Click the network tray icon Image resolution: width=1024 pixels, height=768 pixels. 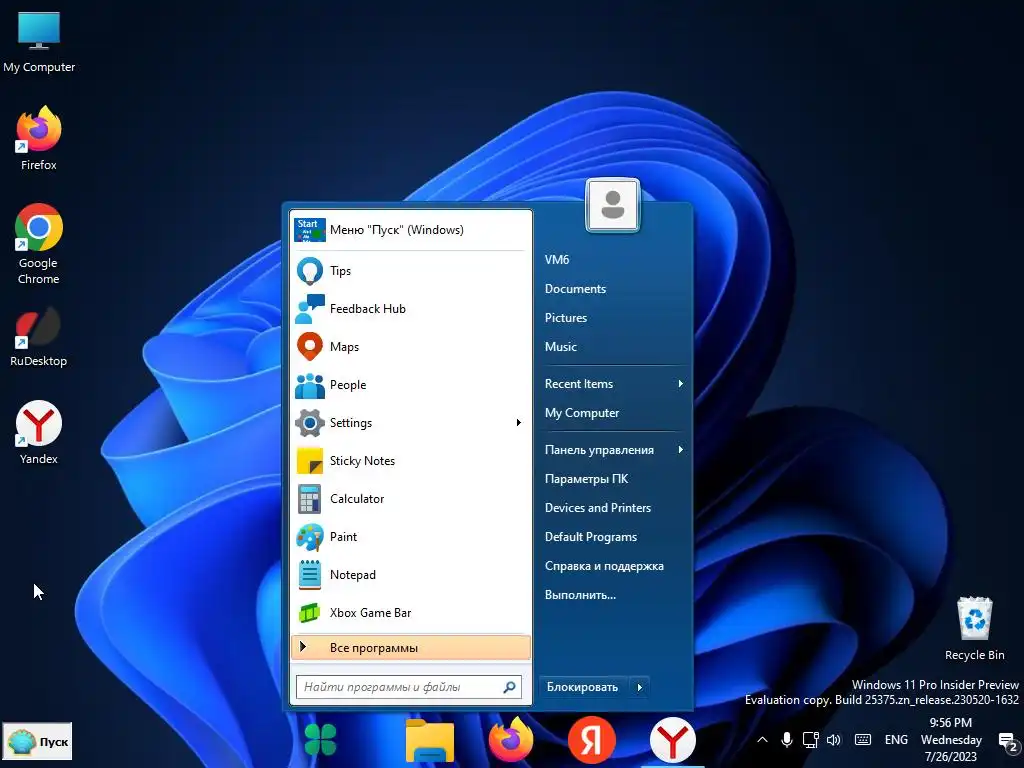pos(810,740)
